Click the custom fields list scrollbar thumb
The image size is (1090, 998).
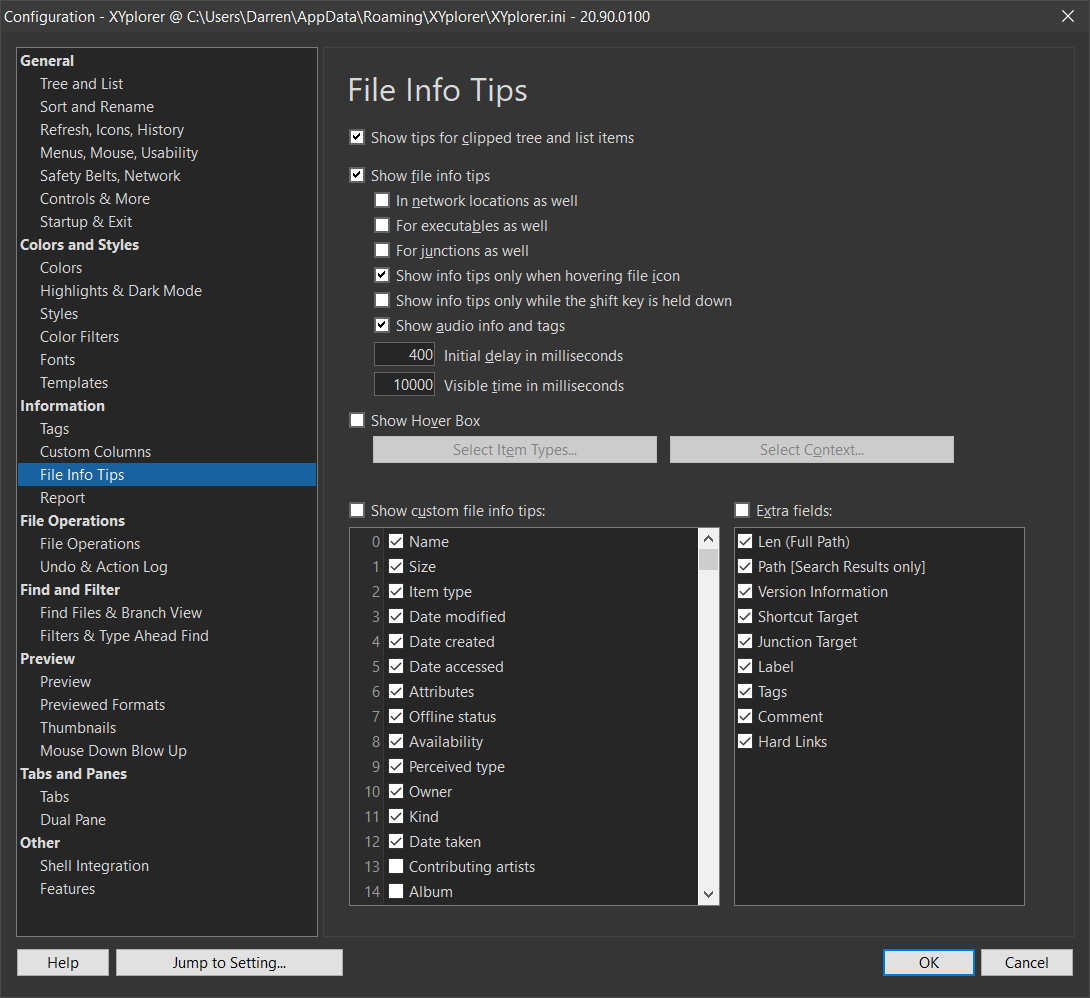[x=708, y=559]
